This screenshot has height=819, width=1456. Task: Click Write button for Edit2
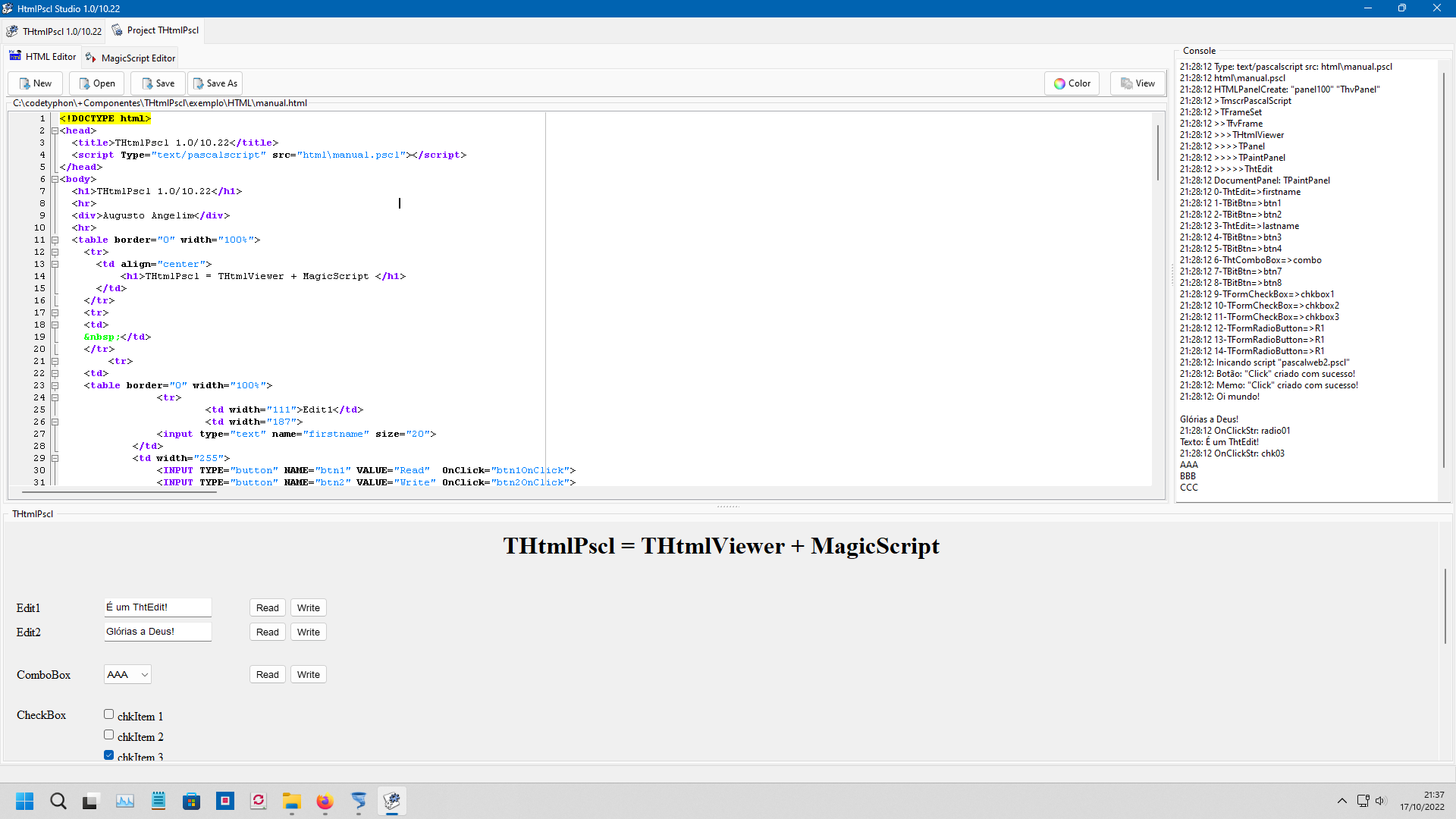tap(308, 632)
